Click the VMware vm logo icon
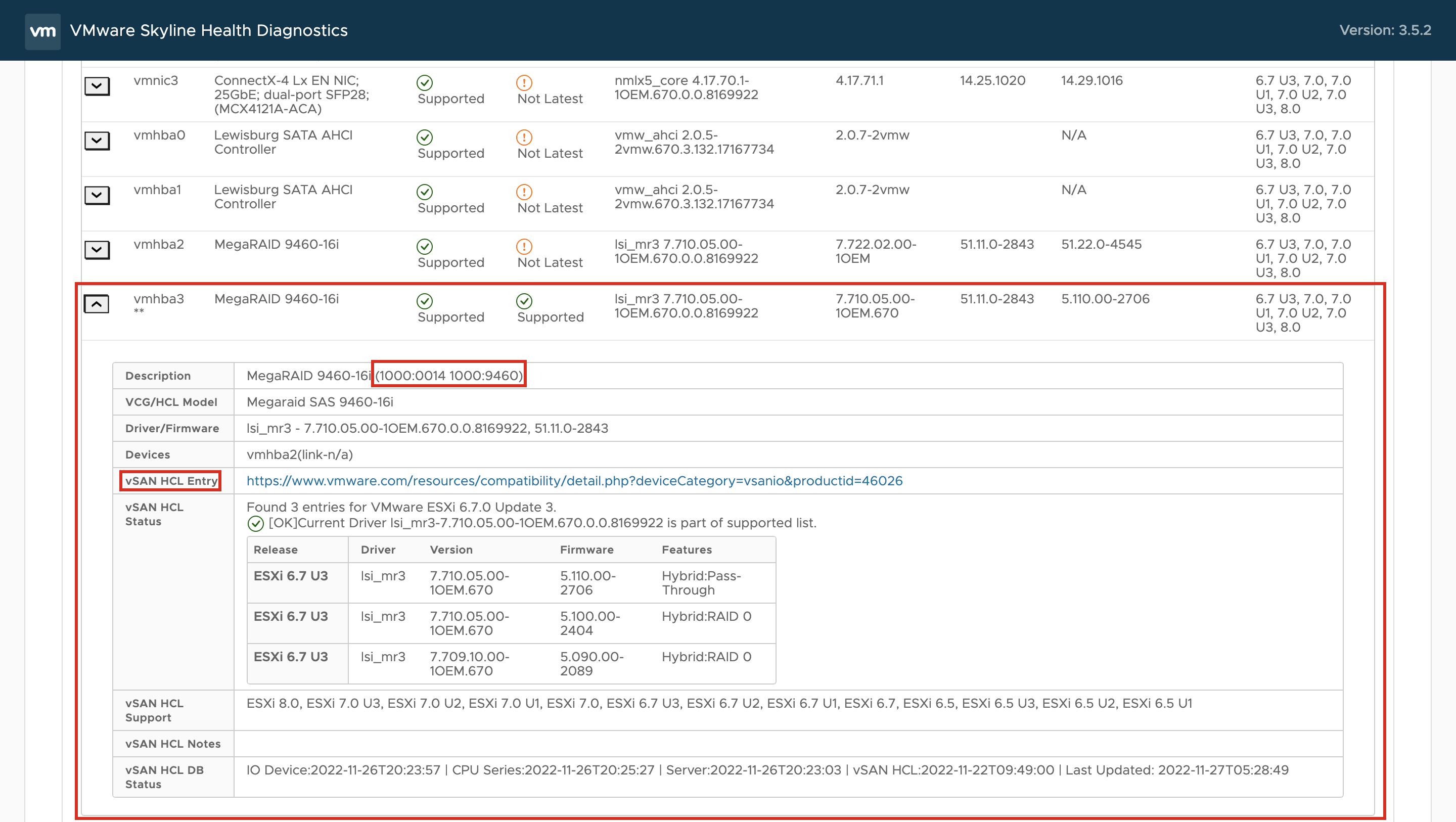Screen dimensions: 1456x822 42,31
